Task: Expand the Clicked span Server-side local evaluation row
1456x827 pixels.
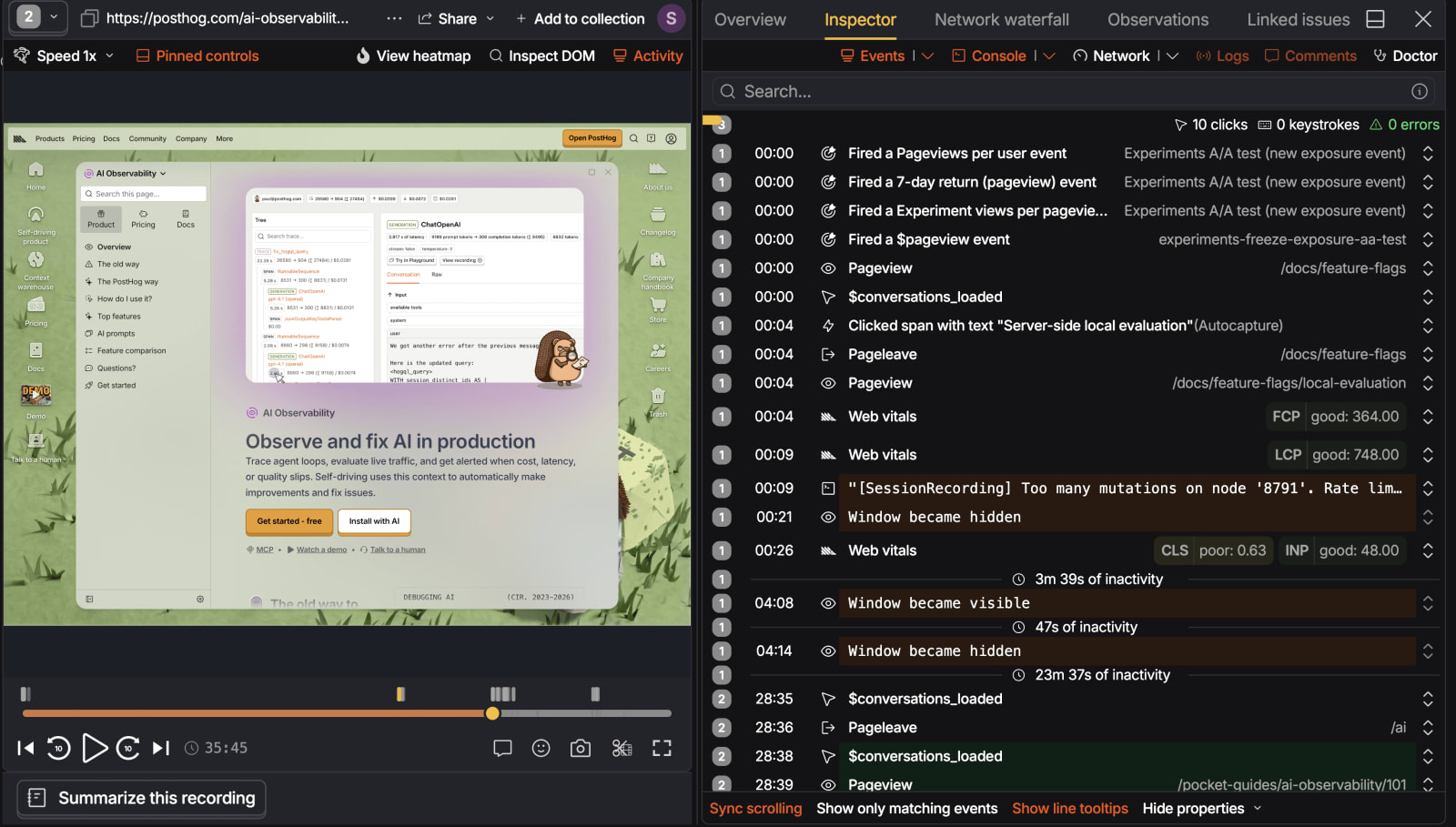Action: tap(1428, 326)
